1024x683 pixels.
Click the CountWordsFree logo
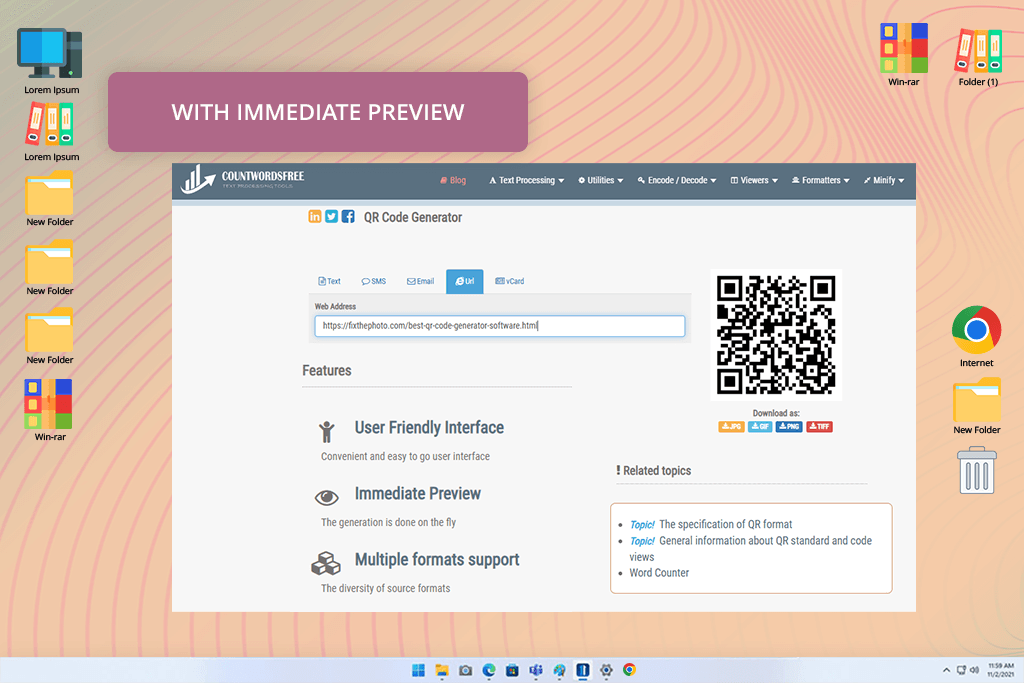pos(243,179)
